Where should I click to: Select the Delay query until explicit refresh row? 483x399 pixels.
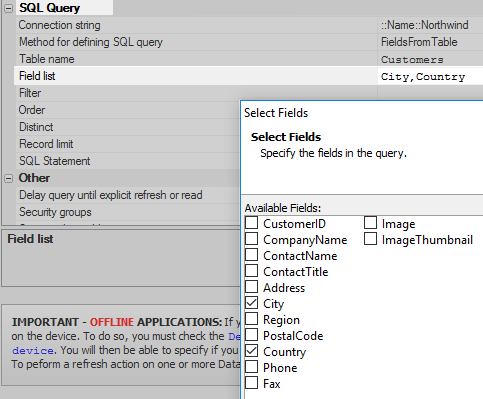click(128, 195)
